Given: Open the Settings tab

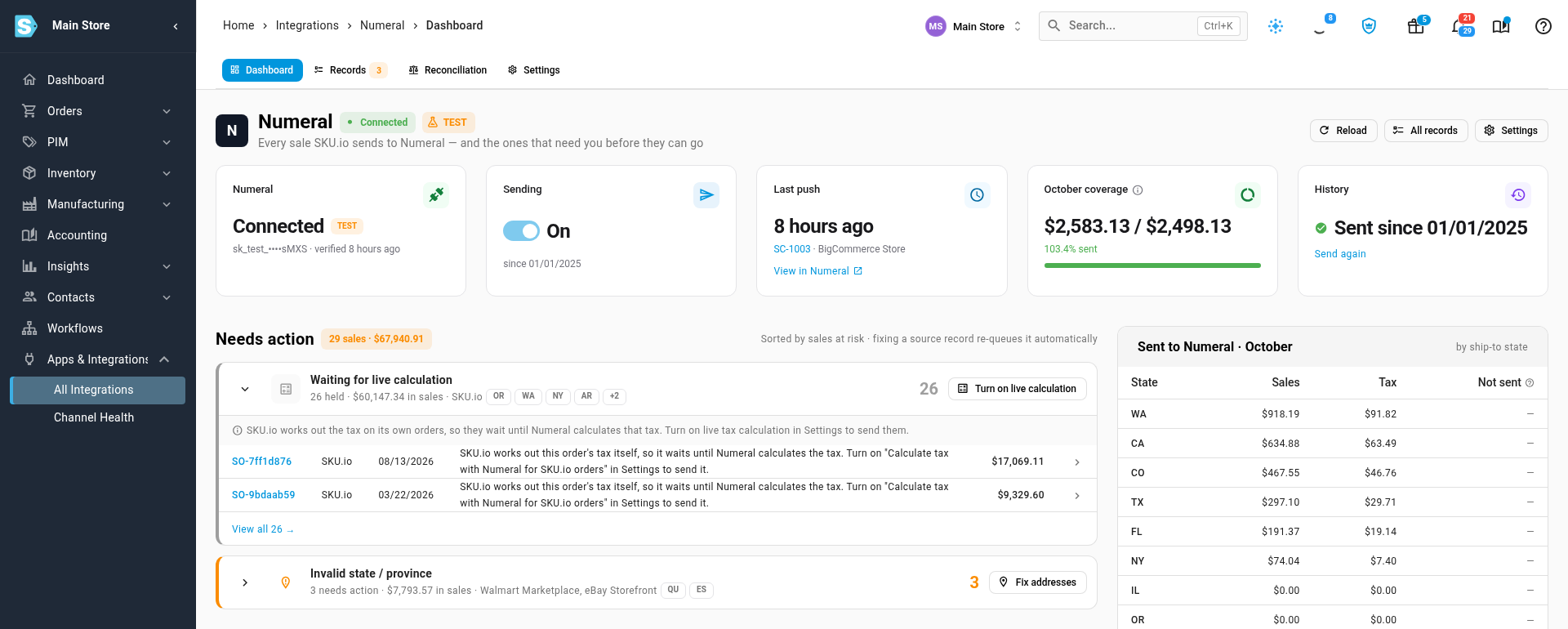Looking at the screenshot, I should (x=534, y=70).
